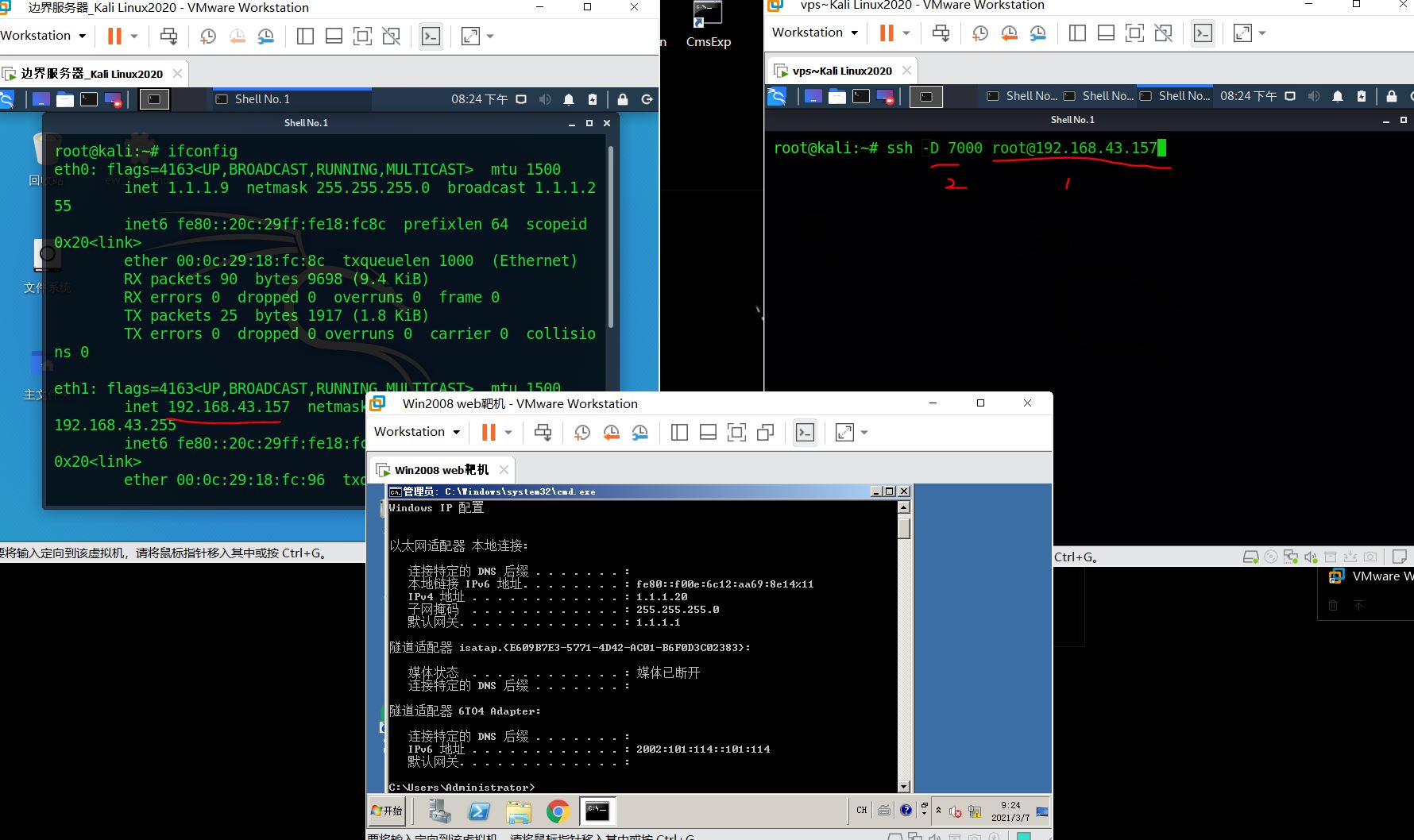Send Ctrl+Alt+Del in vps~Kali window
The height and width of the screenshot is (840, 1414).
pos(941,33)
